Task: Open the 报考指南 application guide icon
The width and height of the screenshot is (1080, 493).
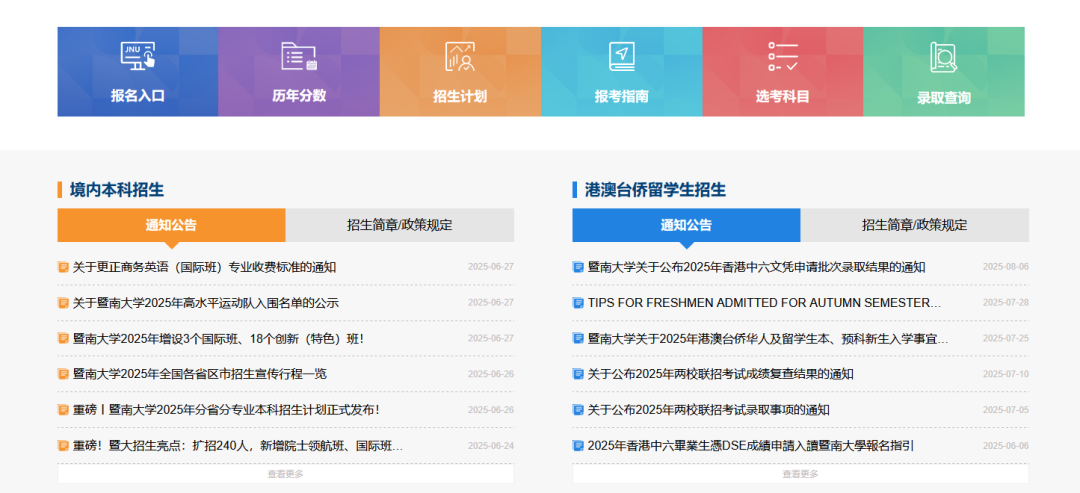Action: (621, 72)
